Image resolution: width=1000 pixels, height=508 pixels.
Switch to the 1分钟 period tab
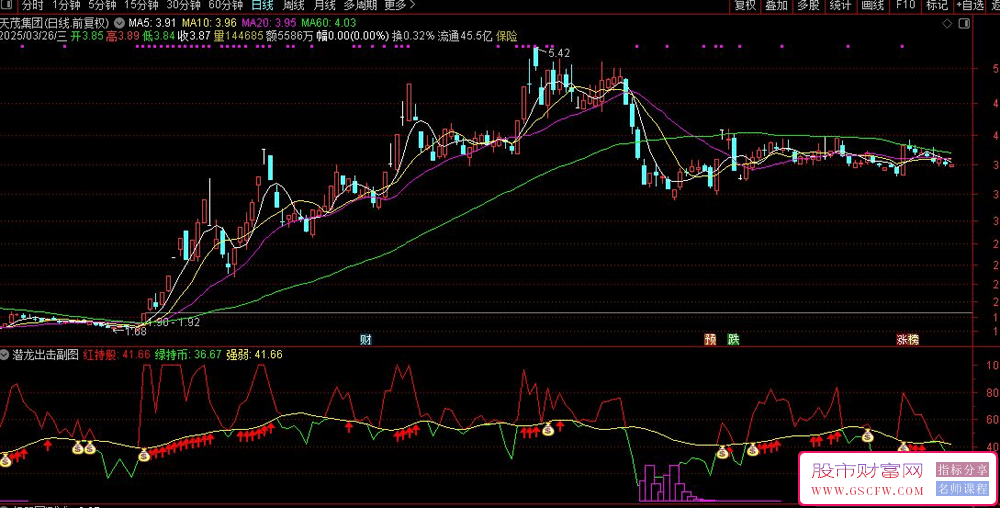coord(66,6)
